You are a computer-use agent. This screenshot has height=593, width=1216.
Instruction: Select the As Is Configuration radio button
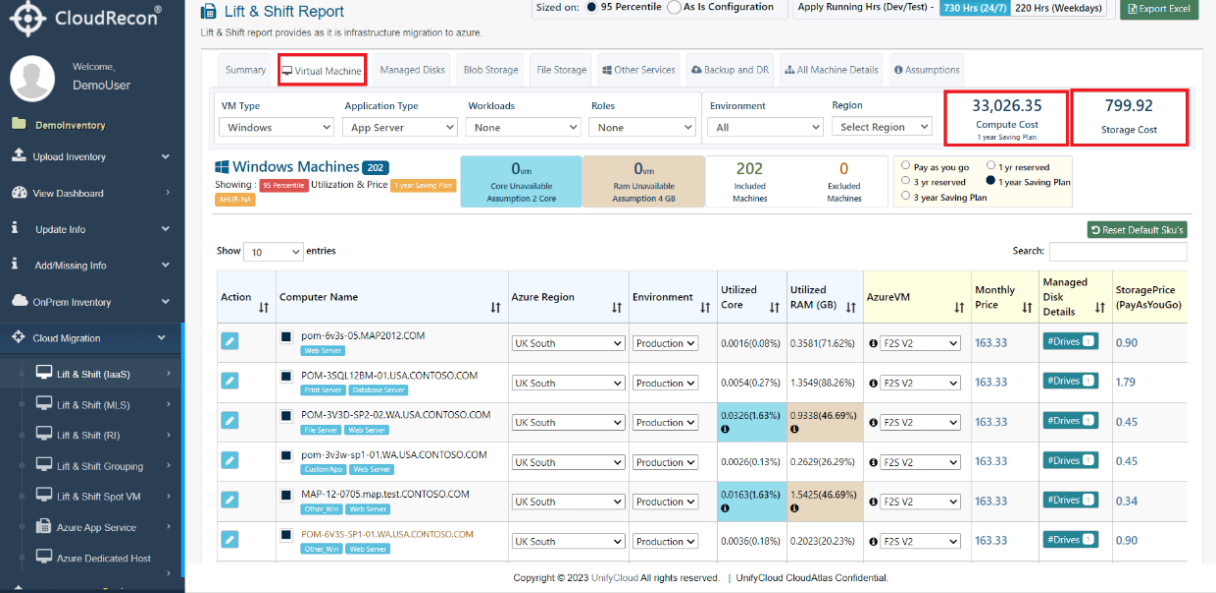(674, 7)
